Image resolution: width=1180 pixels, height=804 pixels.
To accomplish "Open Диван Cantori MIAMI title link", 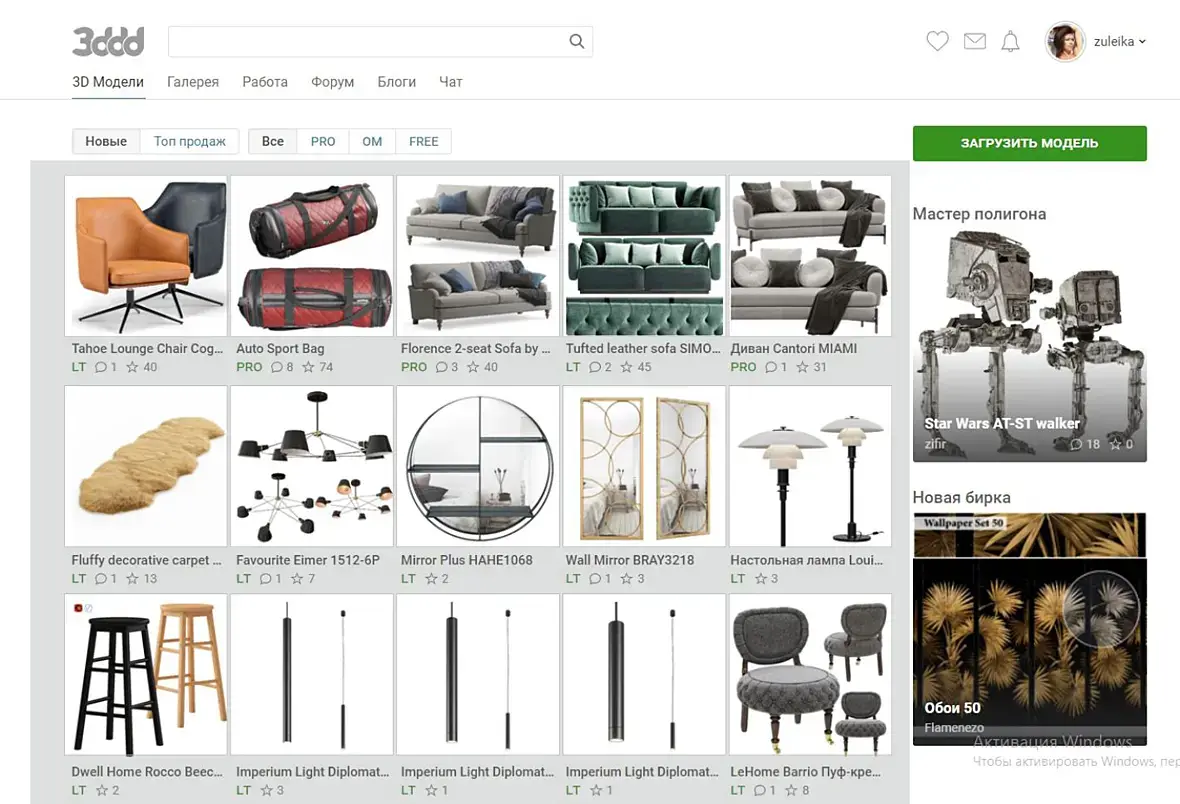I will click(x=793, y=349).
